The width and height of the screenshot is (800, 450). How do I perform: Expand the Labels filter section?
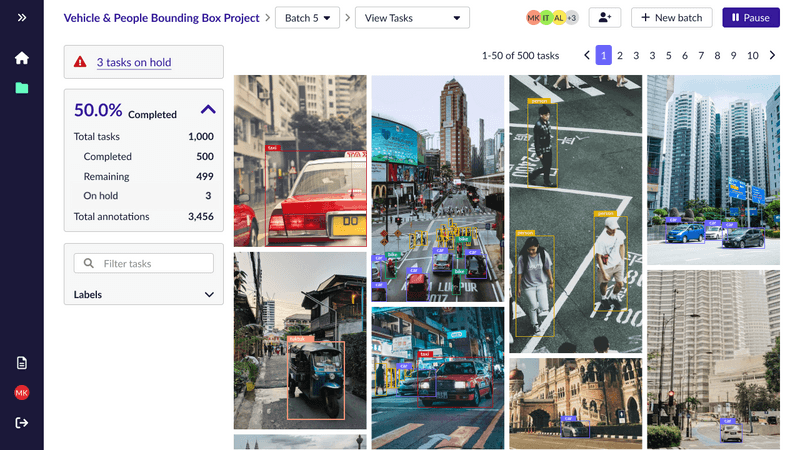click(x=209, y=294)
